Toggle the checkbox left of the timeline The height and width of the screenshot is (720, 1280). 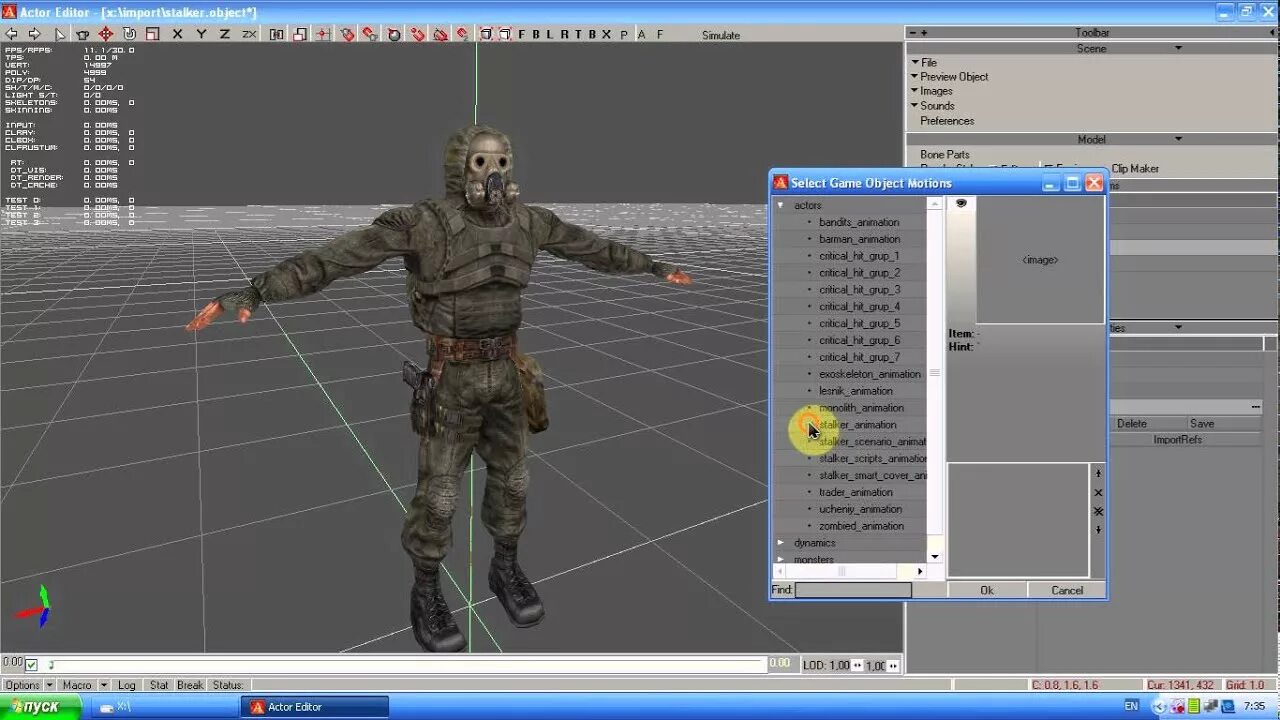pyautogui.click(x=32, y=664)
